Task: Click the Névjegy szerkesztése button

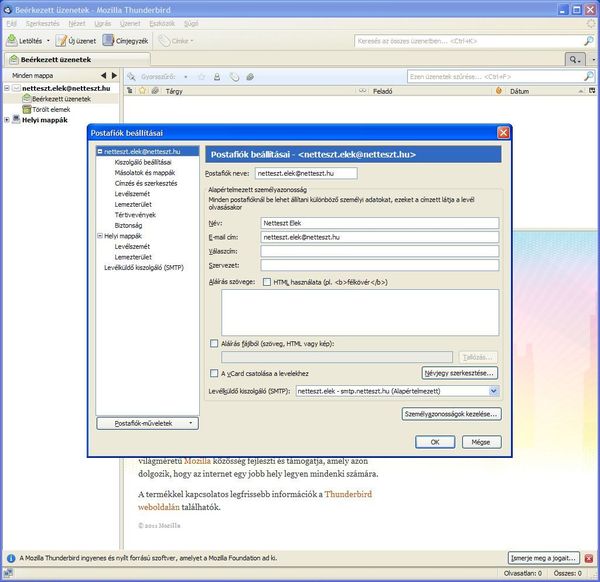Action: tap(459, 372)
